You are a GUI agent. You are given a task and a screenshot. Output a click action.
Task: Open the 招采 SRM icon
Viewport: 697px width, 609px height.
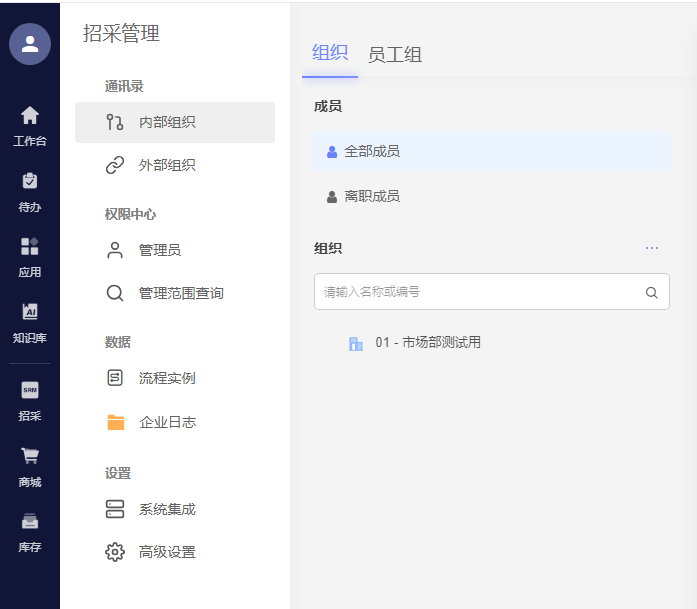30,390
